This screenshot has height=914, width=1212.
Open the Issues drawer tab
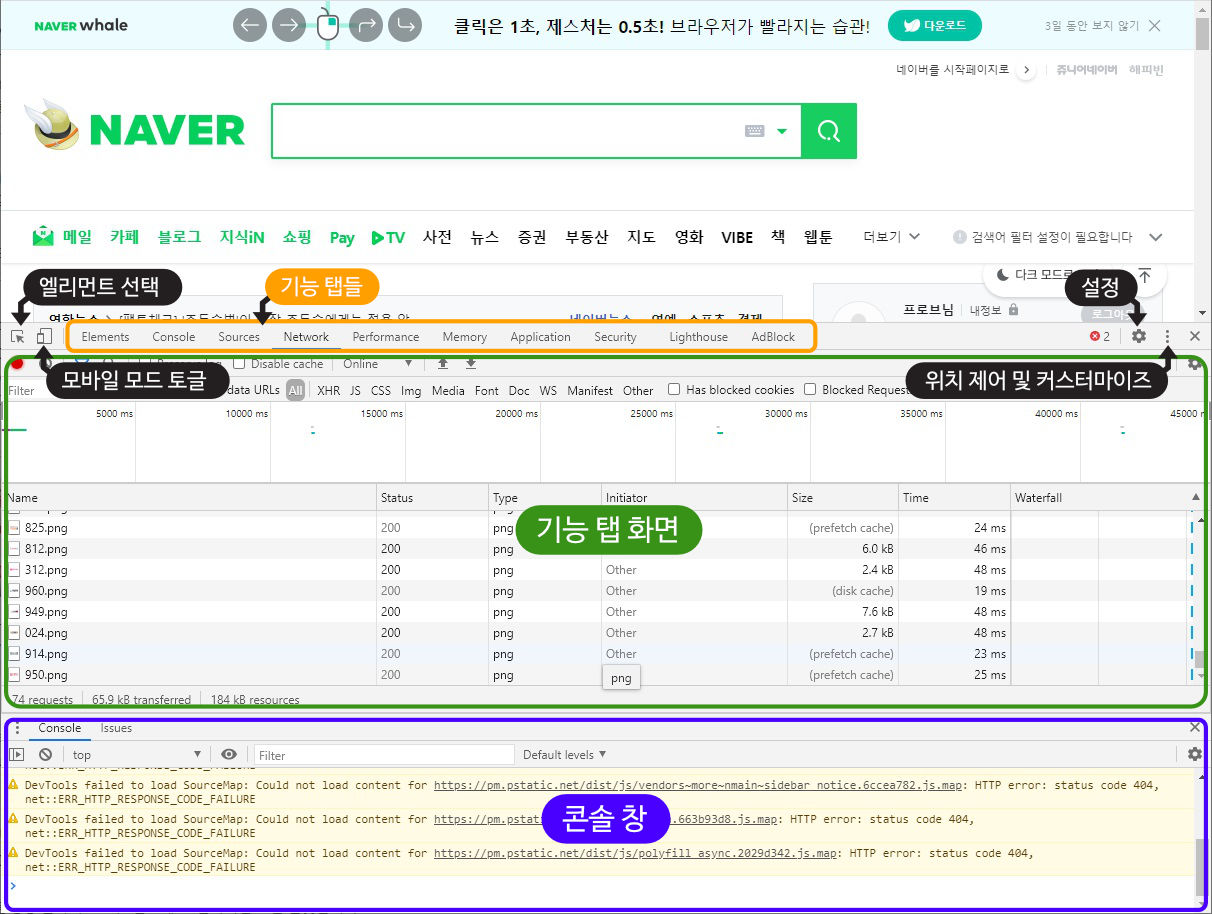pyautogui.click(x=116, y=728)
